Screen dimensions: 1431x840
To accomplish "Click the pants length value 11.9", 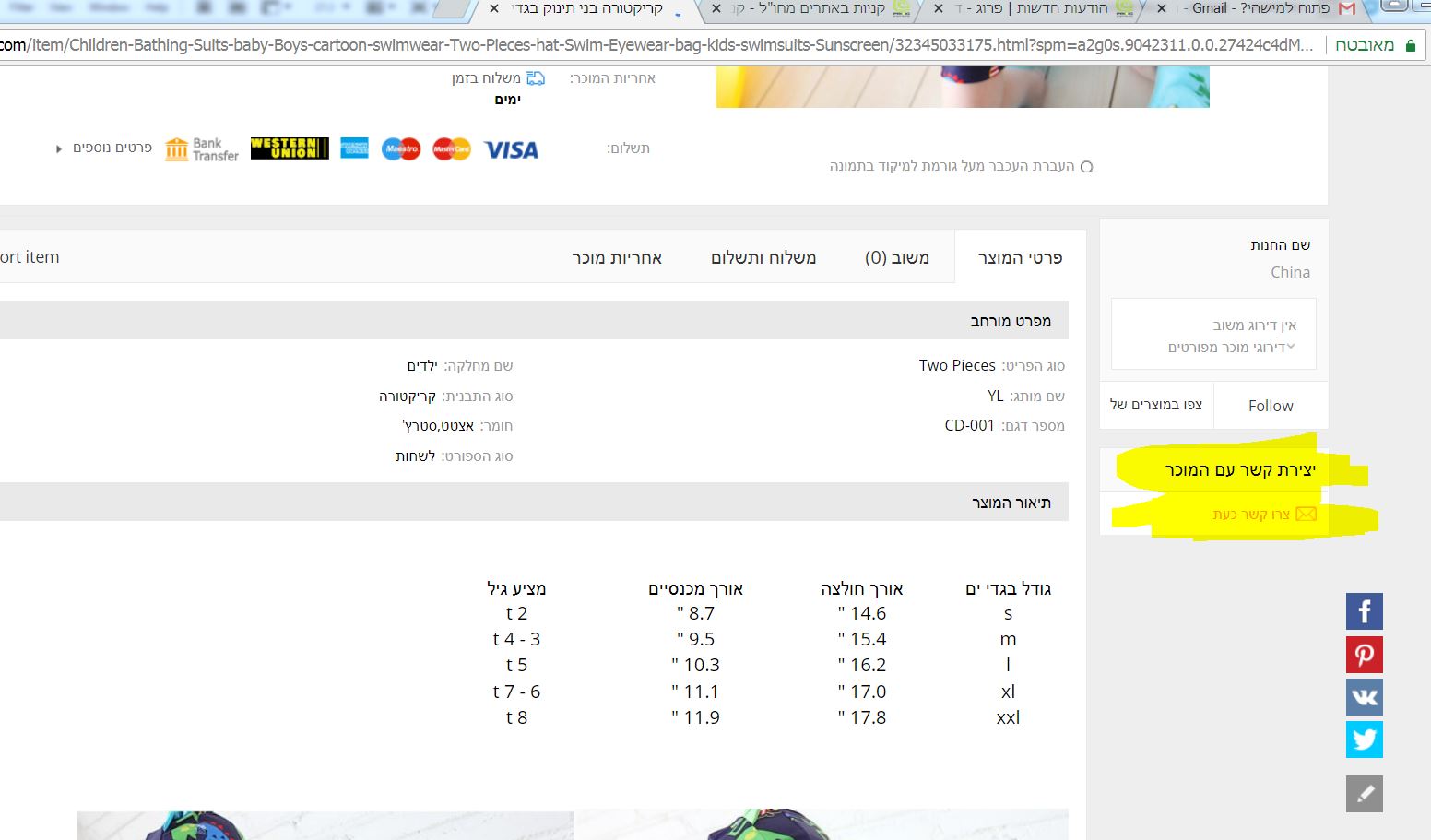I will (x=695, y=717).
